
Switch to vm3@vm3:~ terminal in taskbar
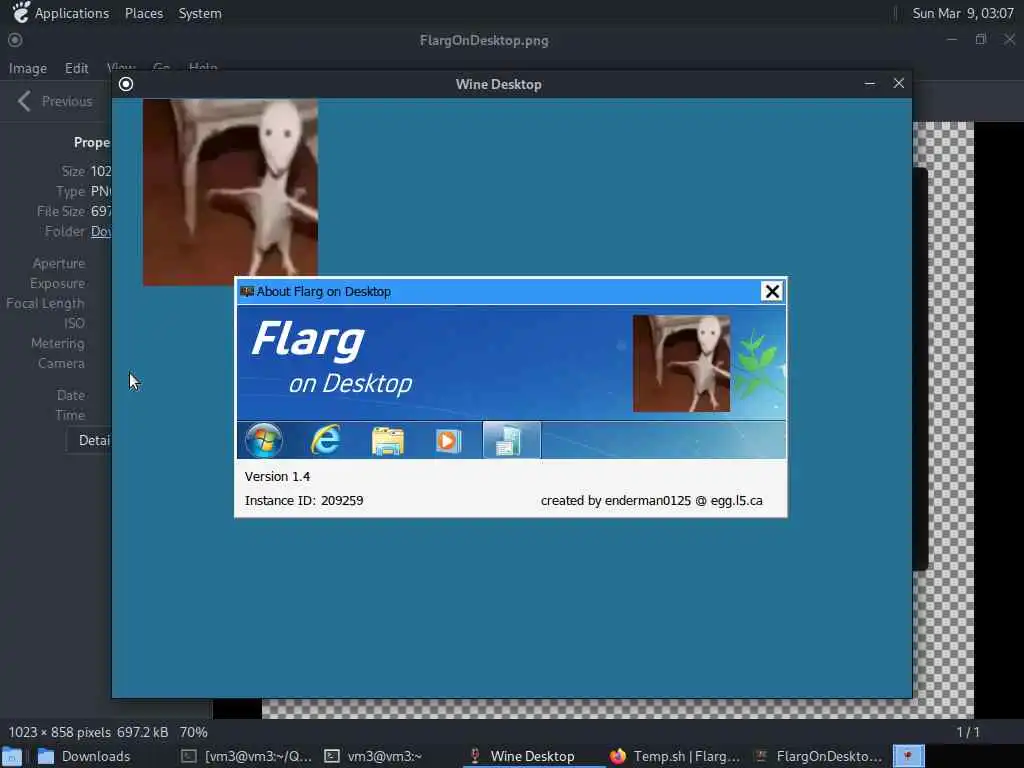pyautogui.click(x=373, y=756)
